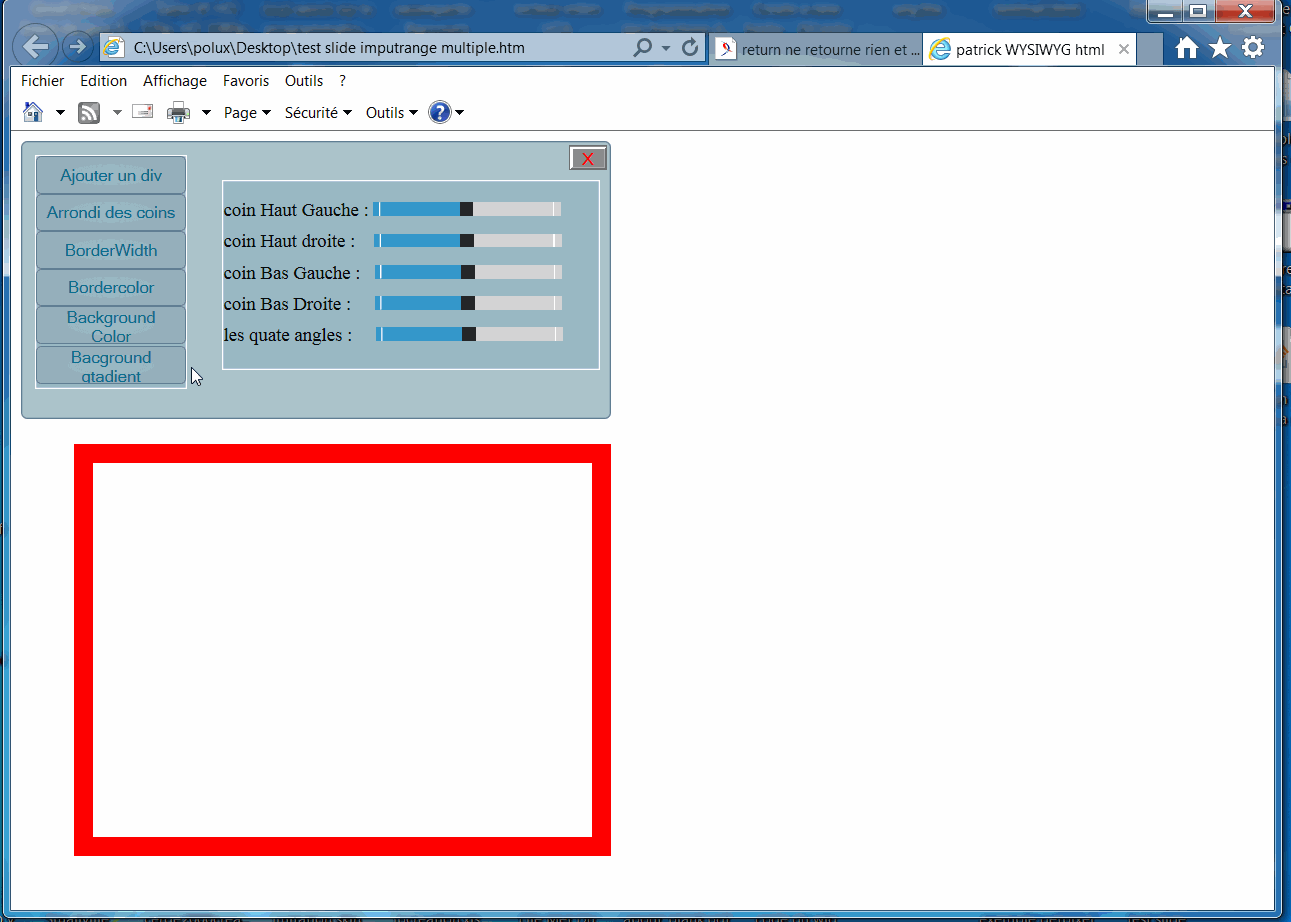Click the 'coin Haut droite' slider

click(468, 241)
